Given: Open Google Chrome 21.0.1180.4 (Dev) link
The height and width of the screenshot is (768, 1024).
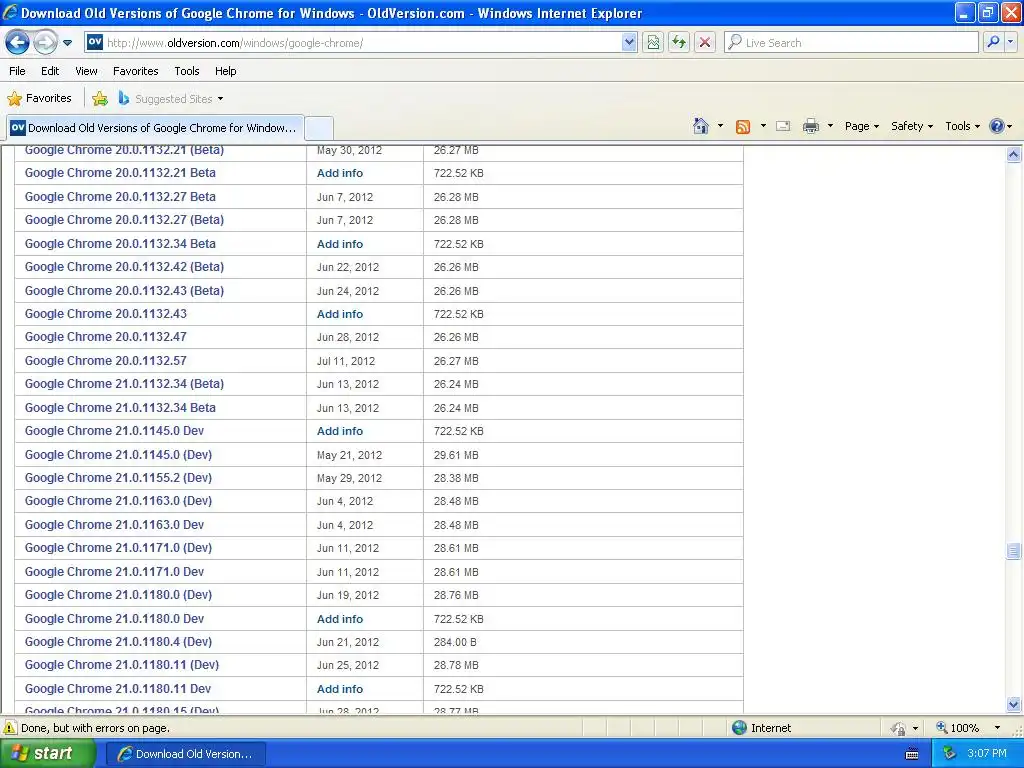Looking at the screenshot, I should click(x=118, y=642).
